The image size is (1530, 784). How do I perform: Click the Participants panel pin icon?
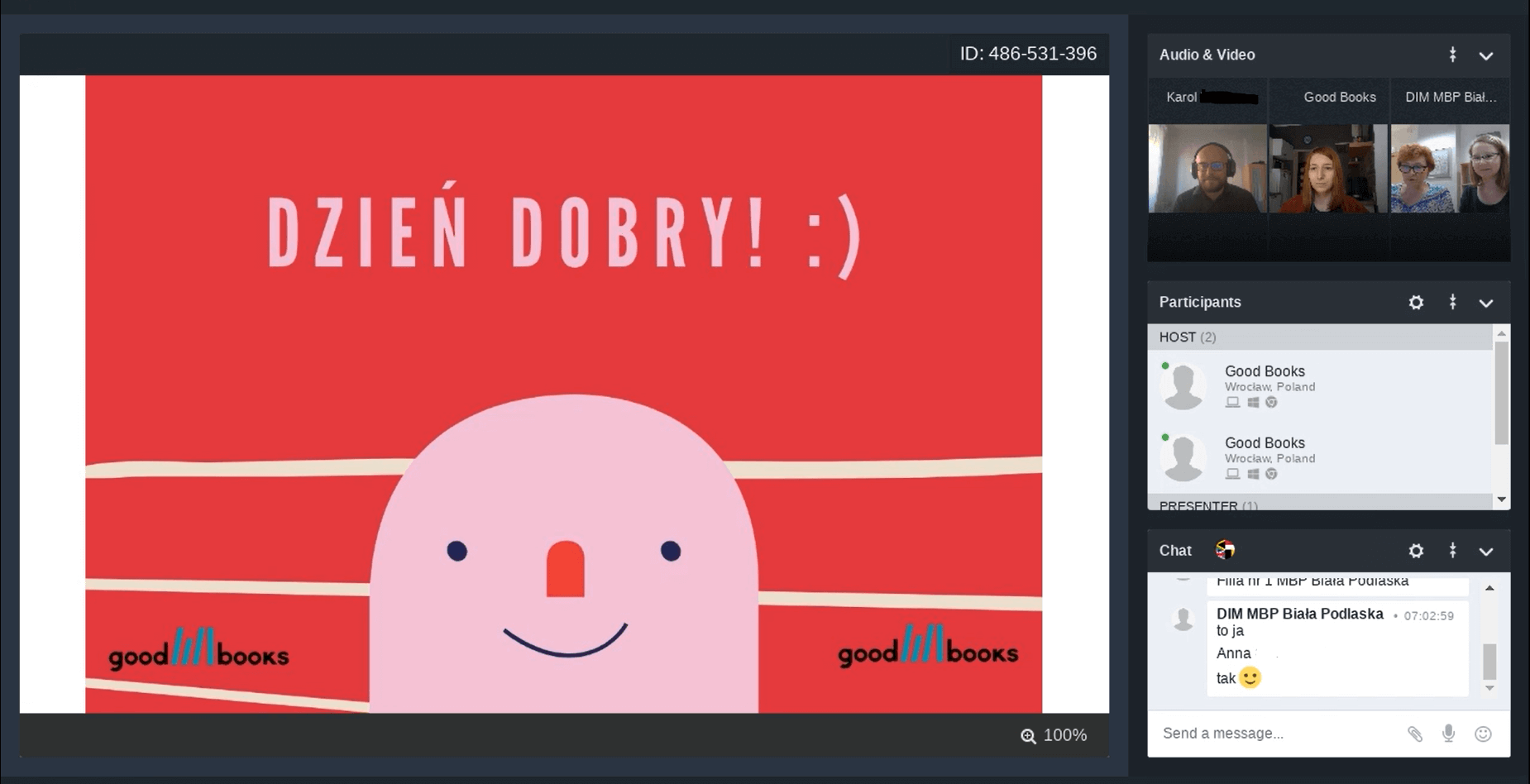tap(1452, 302)
